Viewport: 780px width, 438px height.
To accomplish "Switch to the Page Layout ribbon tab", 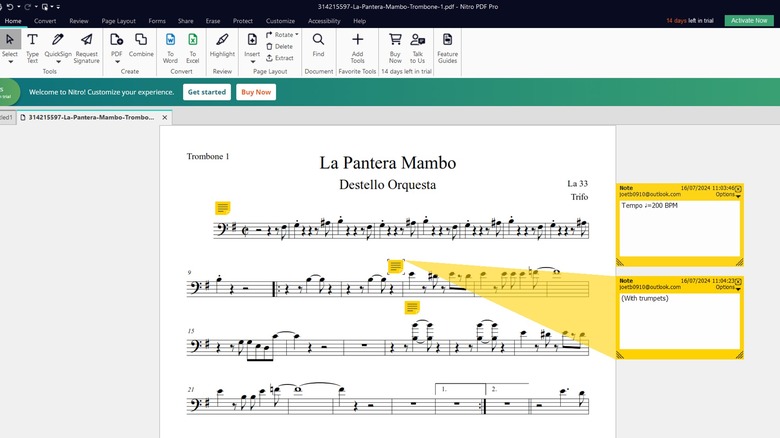I will coord(118,20).
